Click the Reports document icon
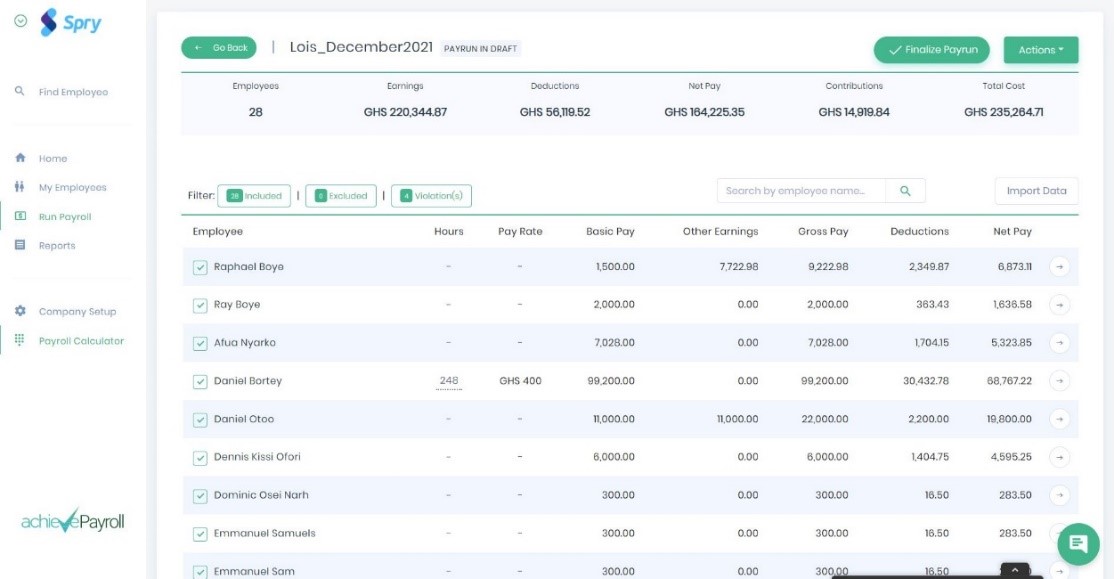1114x579 pixels. [20, 245]
